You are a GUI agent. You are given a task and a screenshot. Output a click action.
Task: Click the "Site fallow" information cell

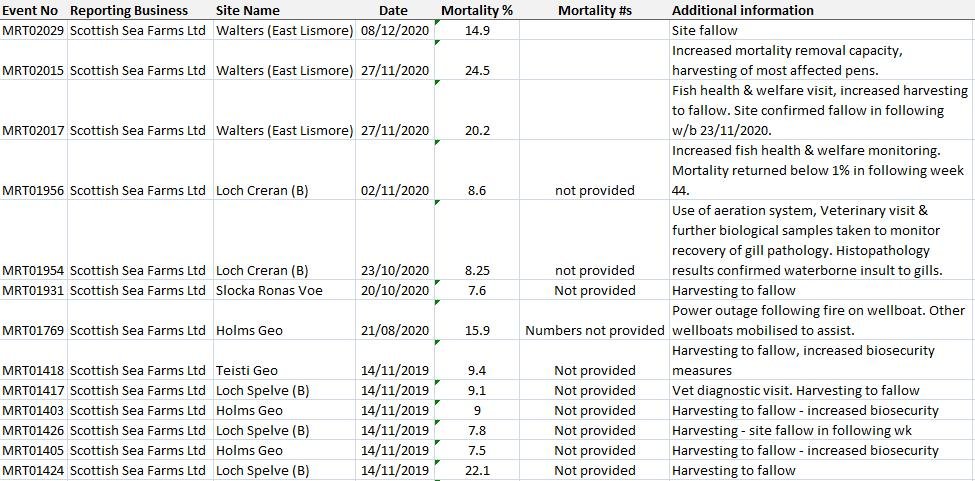click(705, 30)
